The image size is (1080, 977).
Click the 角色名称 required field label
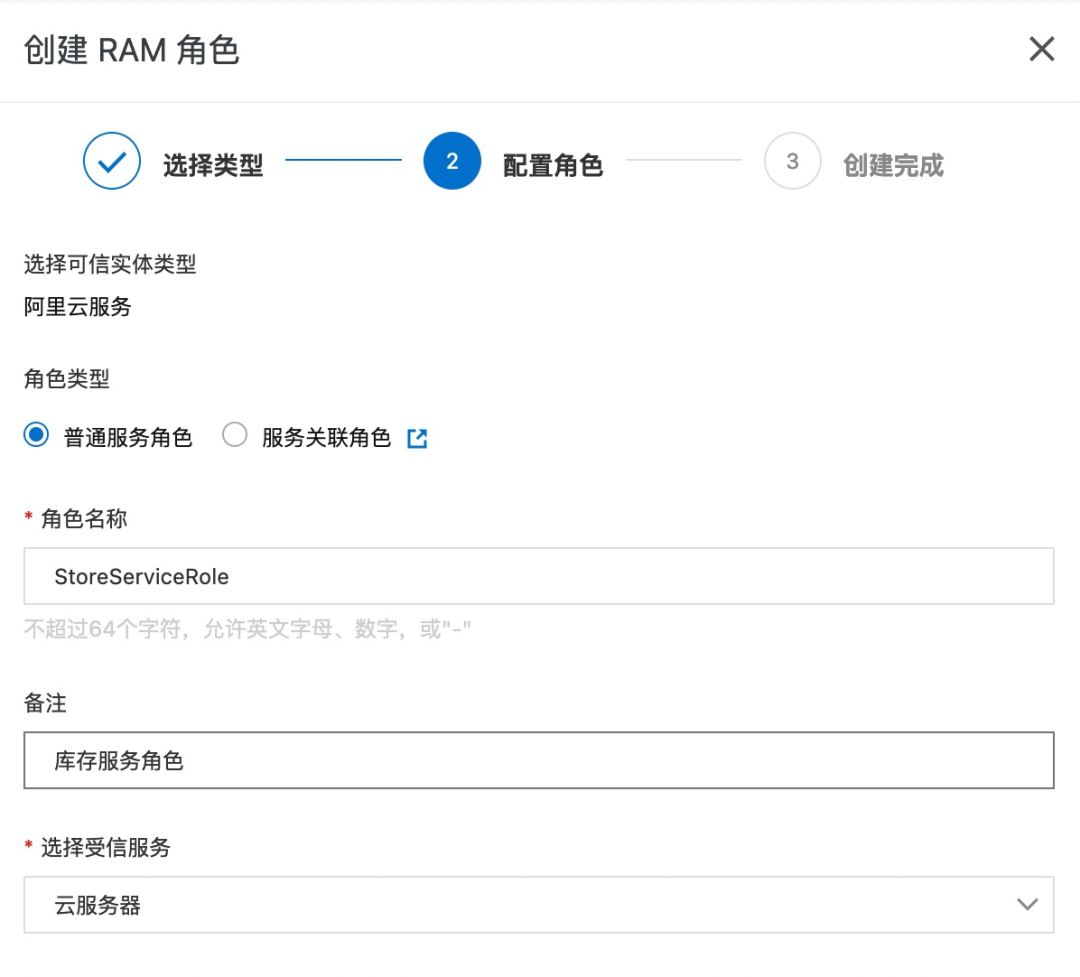click(84, 518)
